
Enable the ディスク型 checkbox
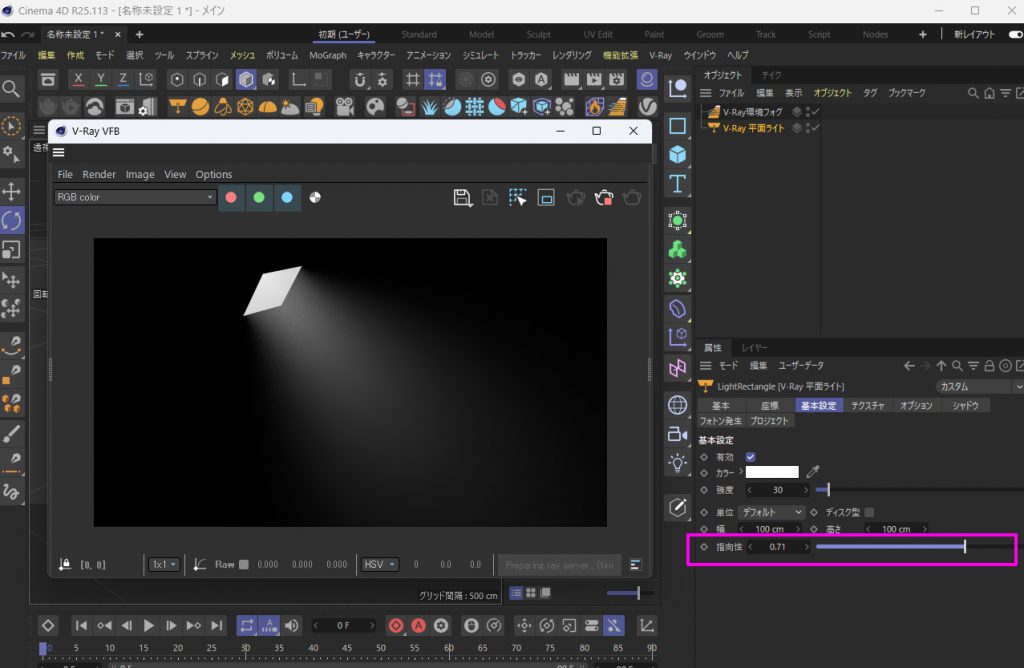[868, 512]
